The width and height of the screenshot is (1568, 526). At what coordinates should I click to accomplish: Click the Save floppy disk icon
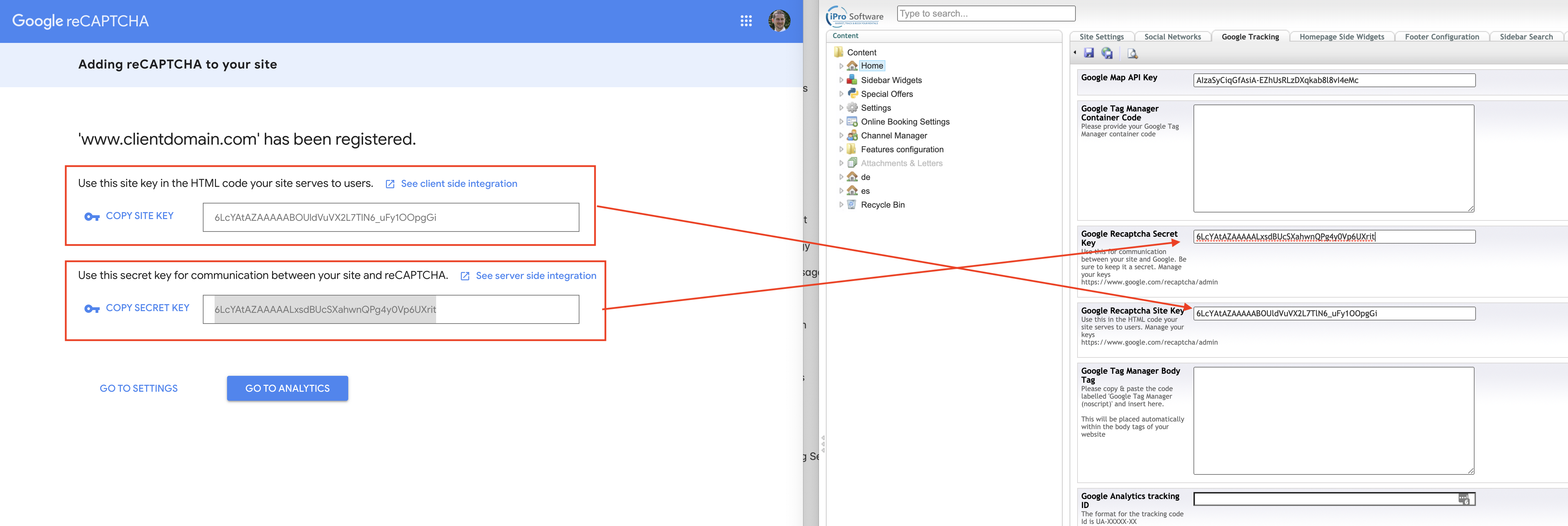(1089, 54)
